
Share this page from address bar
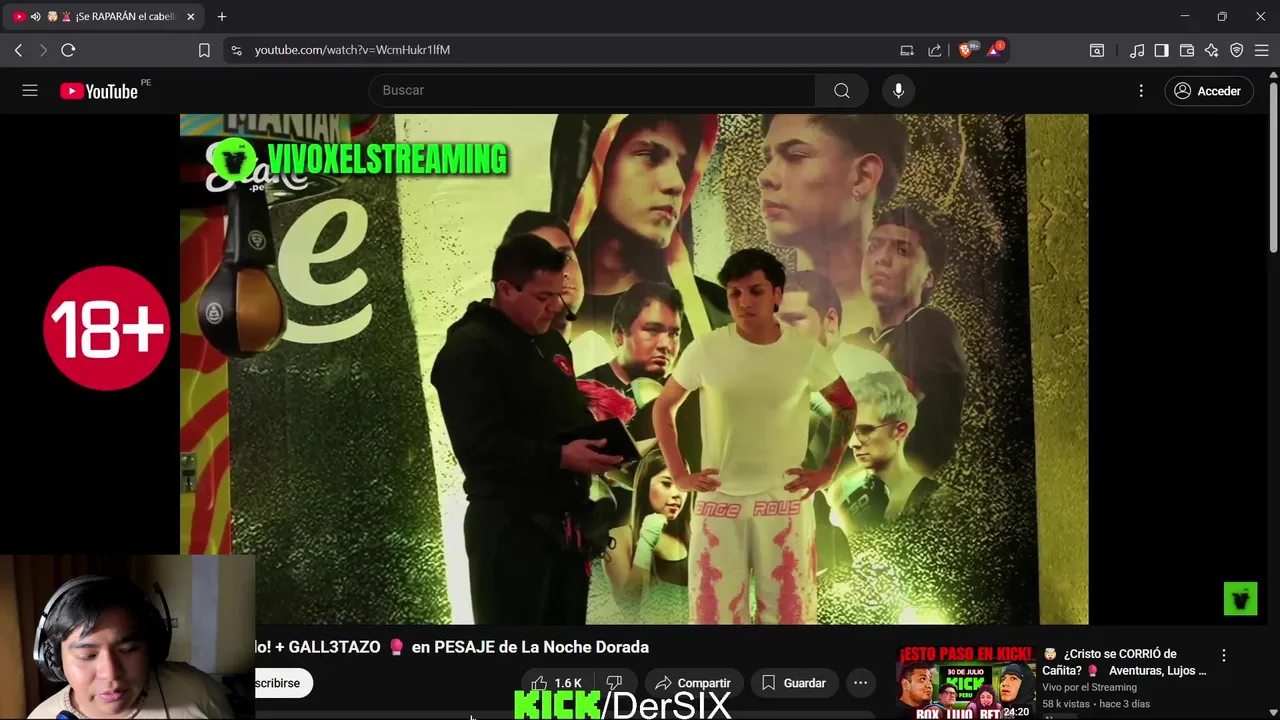coord(934,50)
